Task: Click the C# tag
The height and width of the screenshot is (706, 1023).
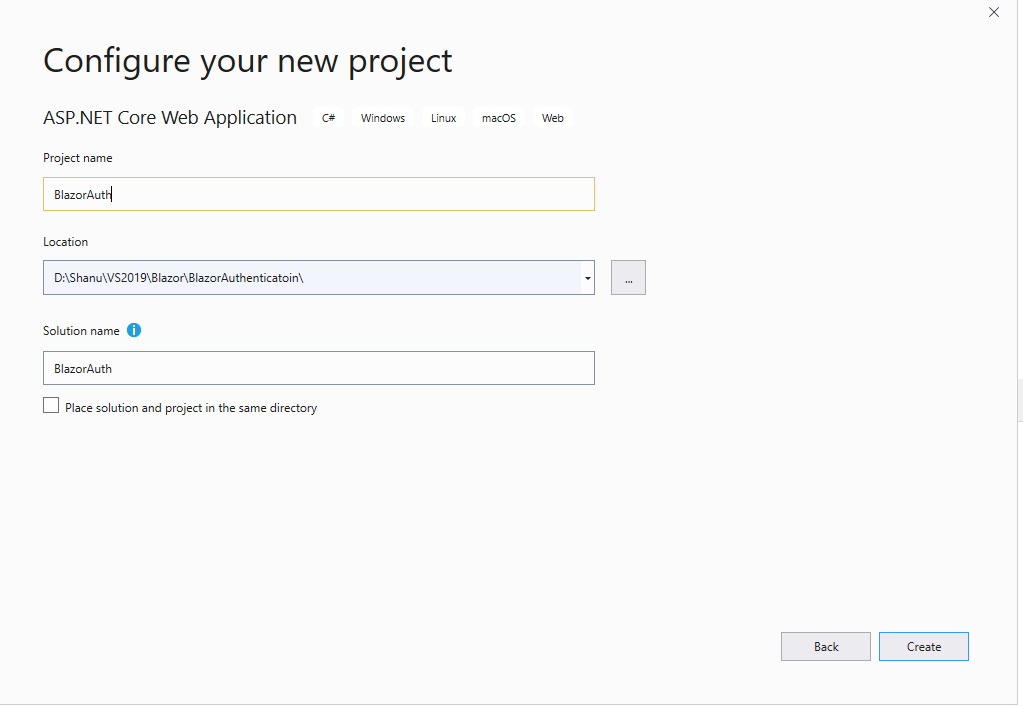Action: coord(328,118)
